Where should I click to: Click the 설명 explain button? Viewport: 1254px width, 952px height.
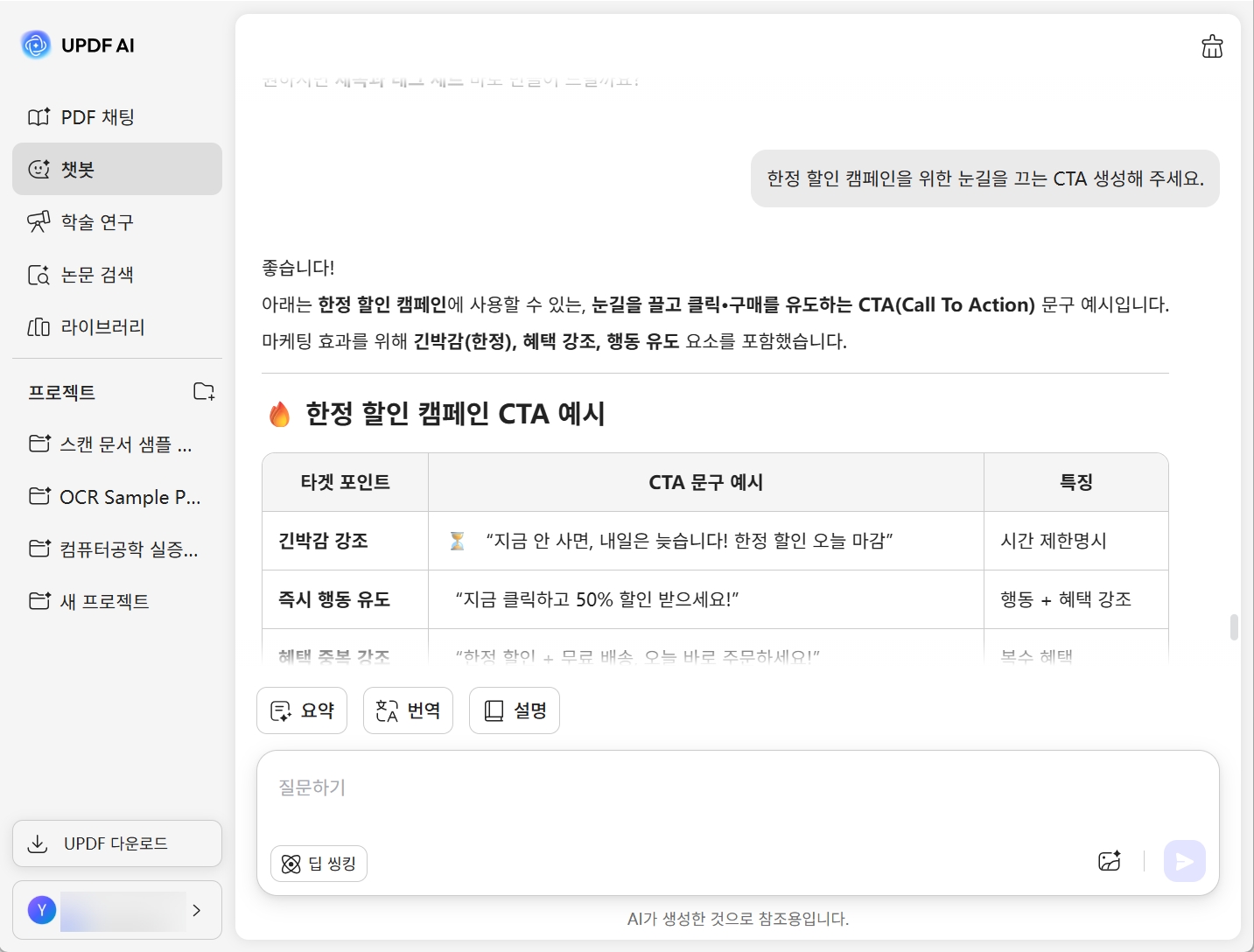(515, 710)
